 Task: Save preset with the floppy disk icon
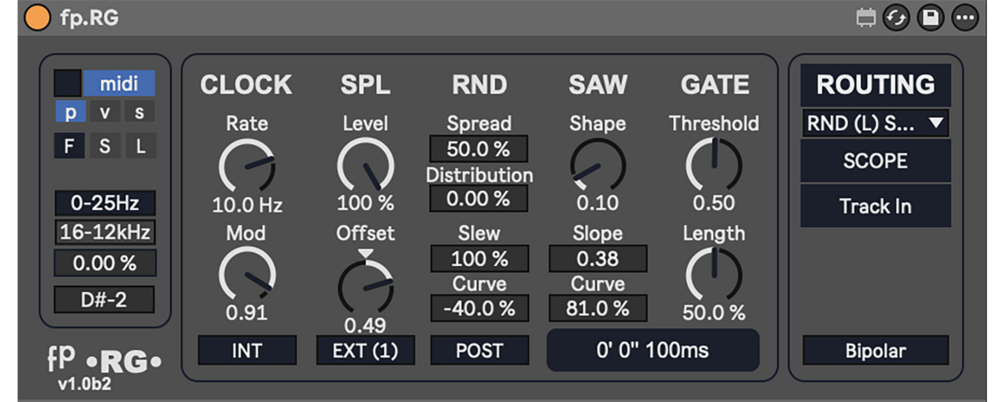click(x=931, y=18)
